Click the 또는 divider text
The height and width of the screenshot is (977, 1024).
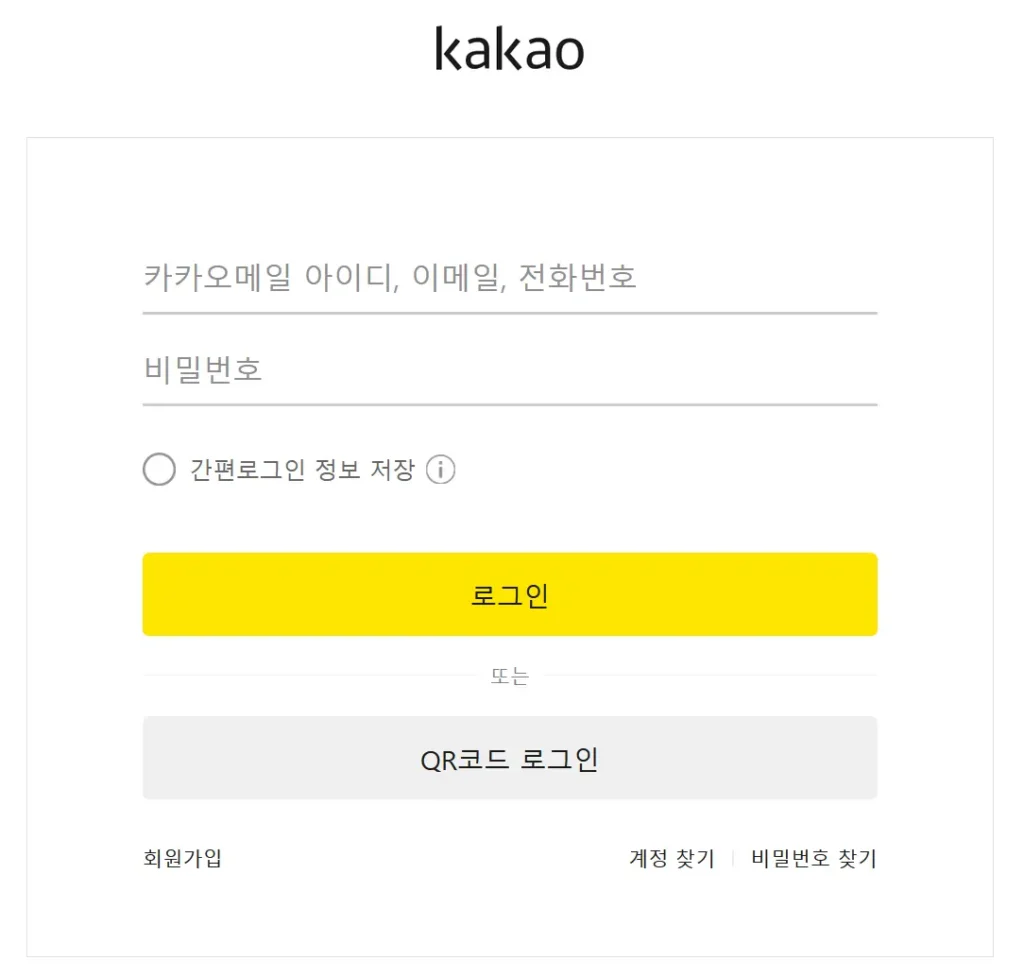pos(511,676)
